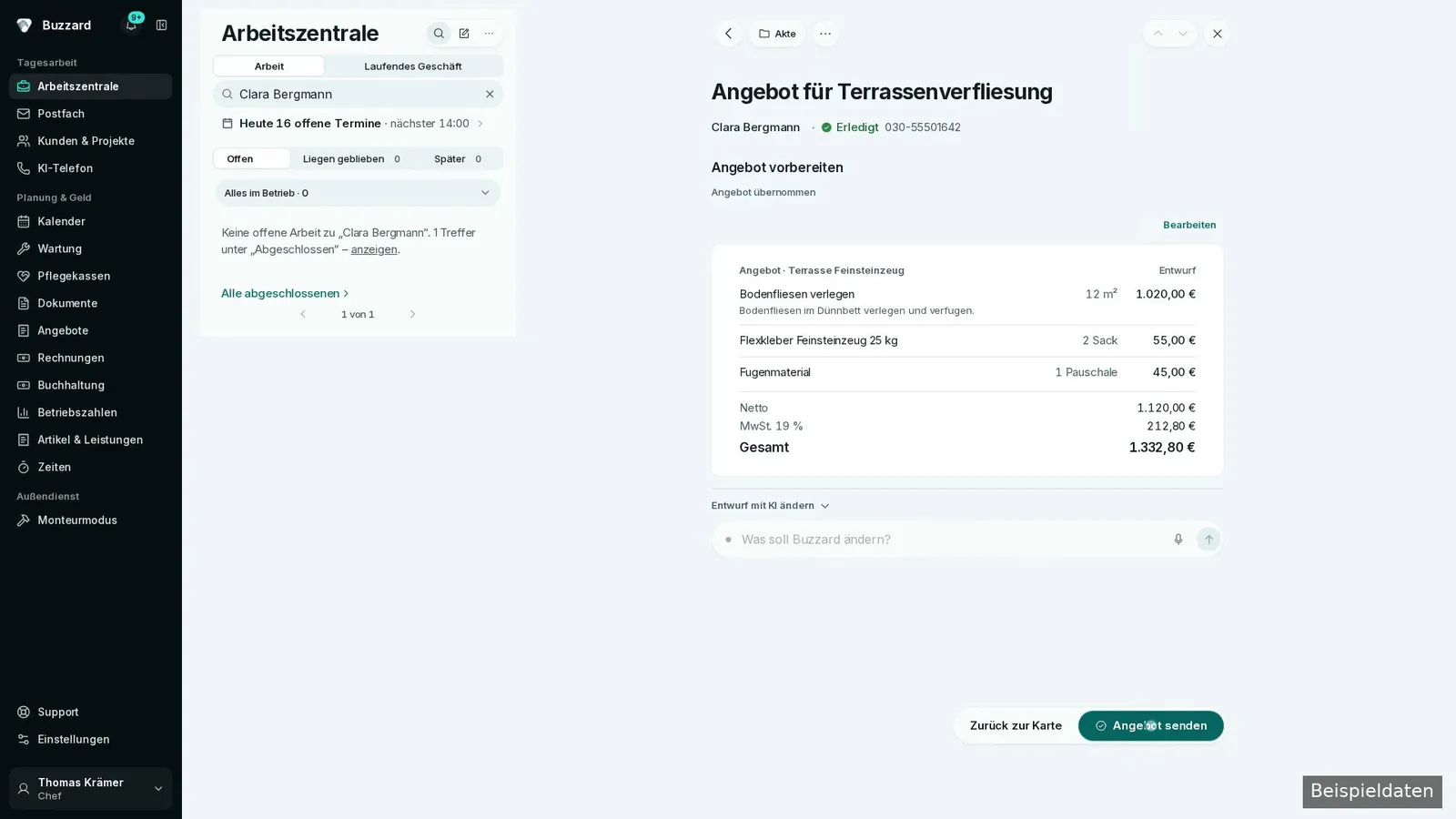Collapse the sidebar panel icon
This screenshot has height=819, width=1456.
tap(161, 25)
